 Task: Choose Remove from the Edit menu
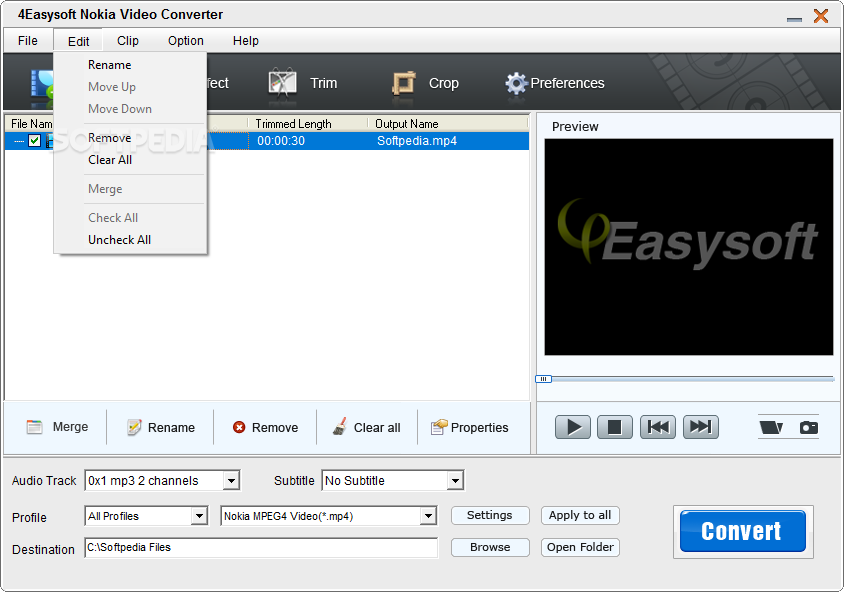tap(130, 138)
